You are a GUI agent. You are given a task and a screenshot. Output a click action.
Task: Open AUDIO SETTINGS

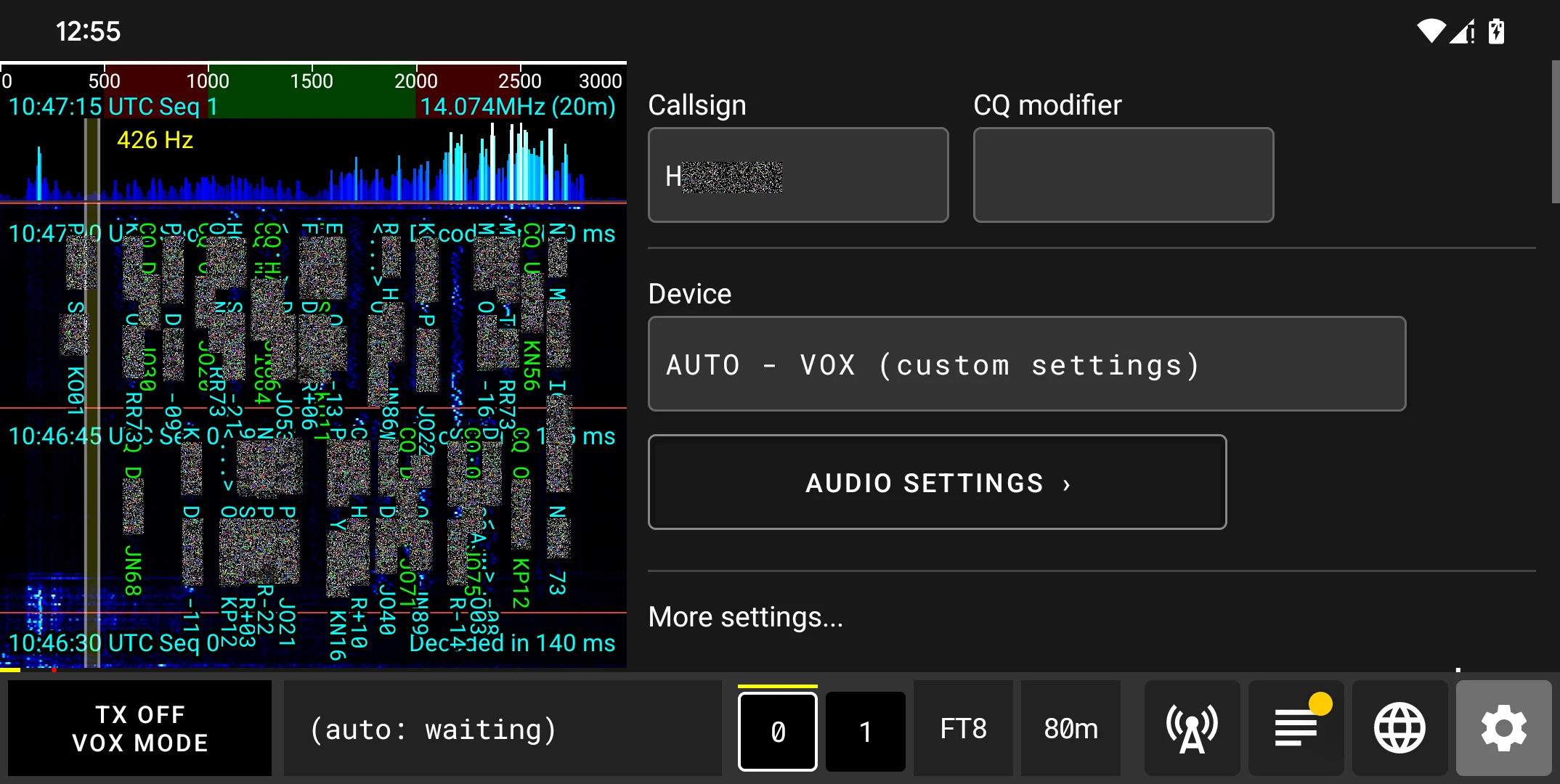937,482
